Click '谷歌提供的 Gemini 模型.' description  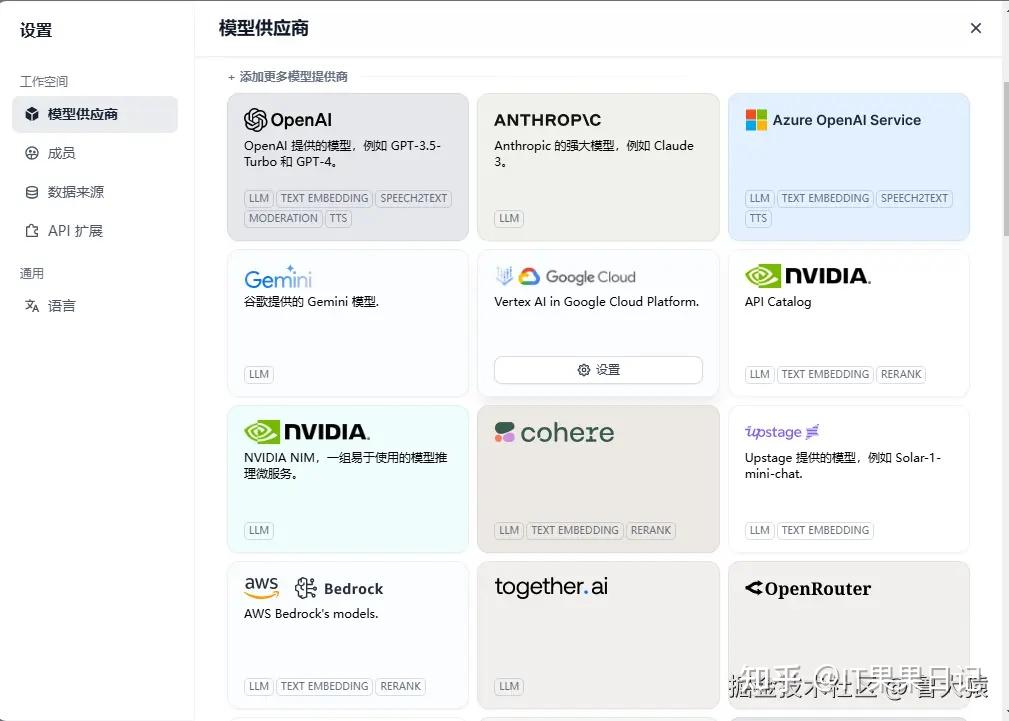(311, 301)
